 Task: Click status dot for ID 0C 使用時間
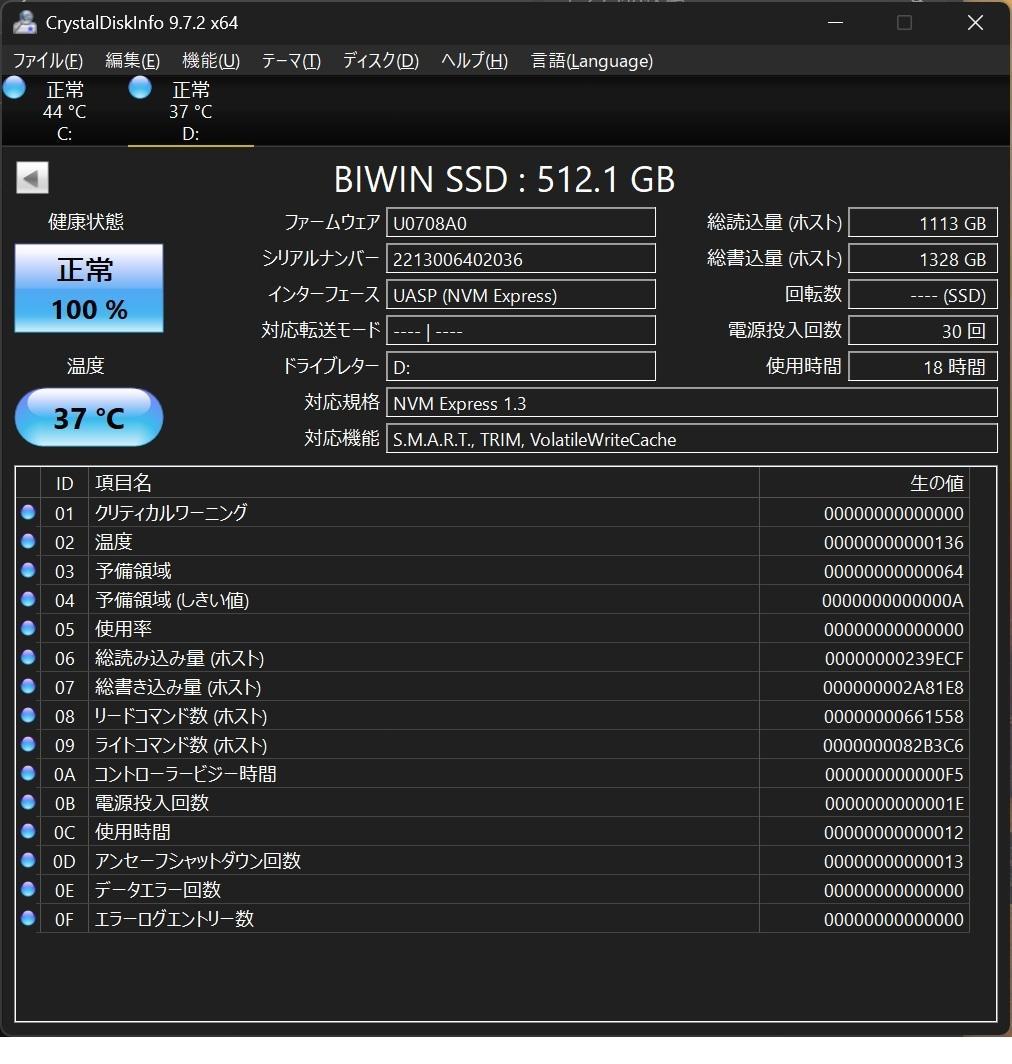point(28,831)
